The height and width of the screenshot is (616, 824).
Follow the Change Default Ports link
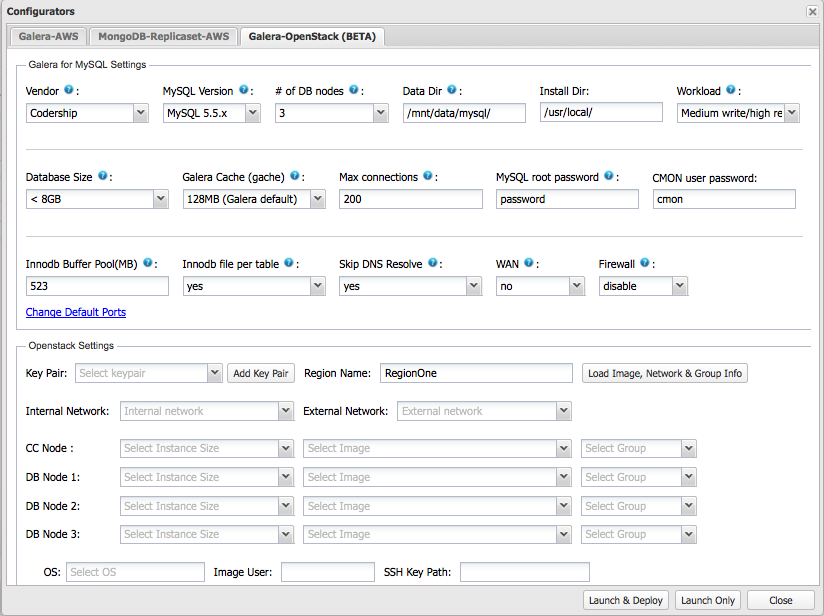(x=76, y=312)
